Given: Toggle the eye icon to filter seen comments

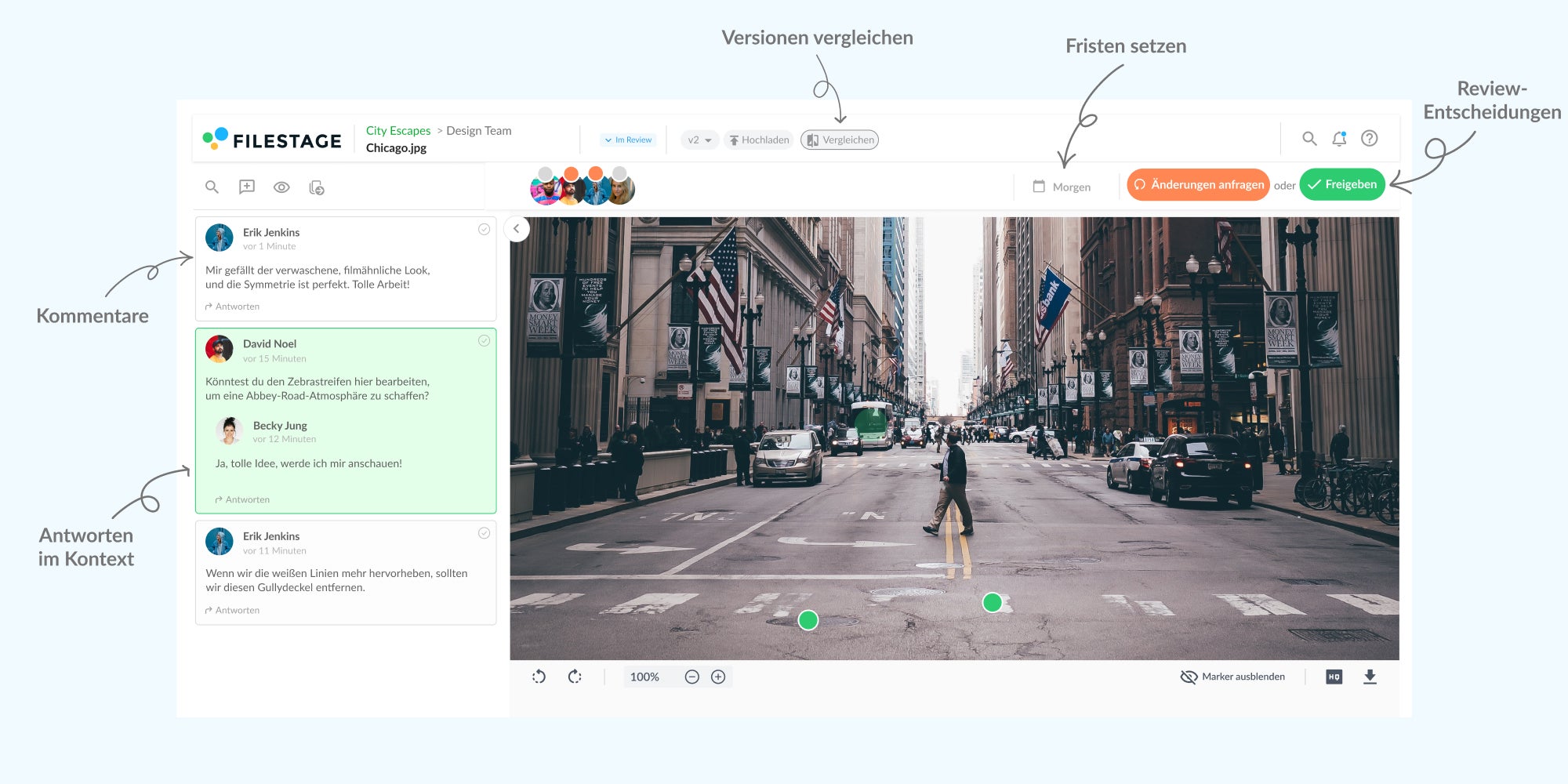Looking at the screenshot, I should (x=281, y=187).
